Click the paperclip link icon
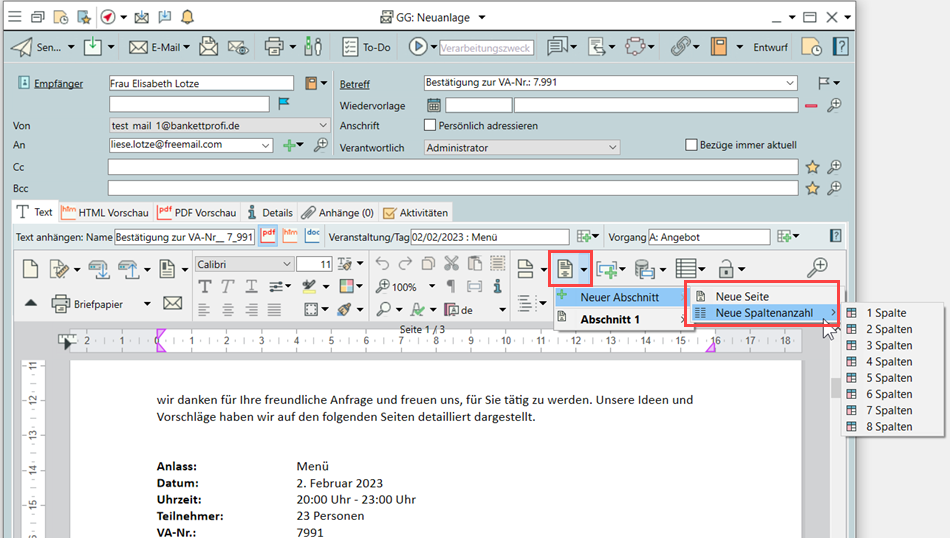The width and height of the screenshot is (950, 538). point(680,47)
